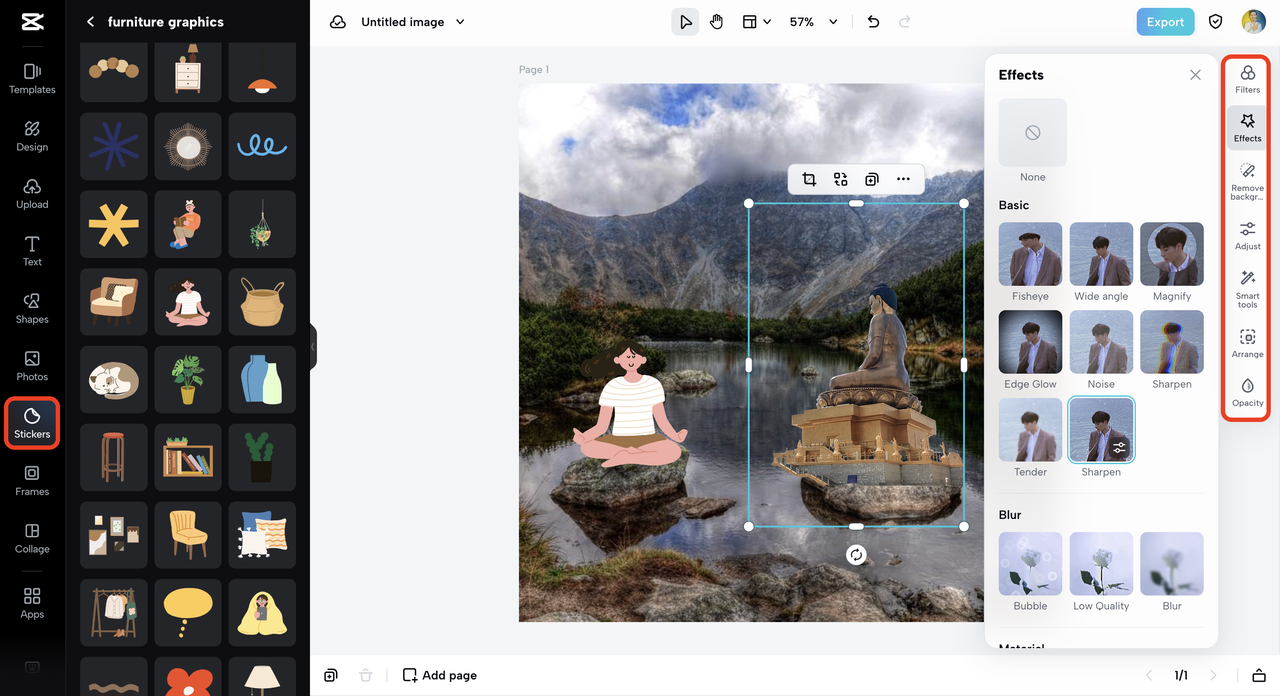Apply the Noise effect
This screenshot has width=1280, height=696.
click(x=1101, y=342)
